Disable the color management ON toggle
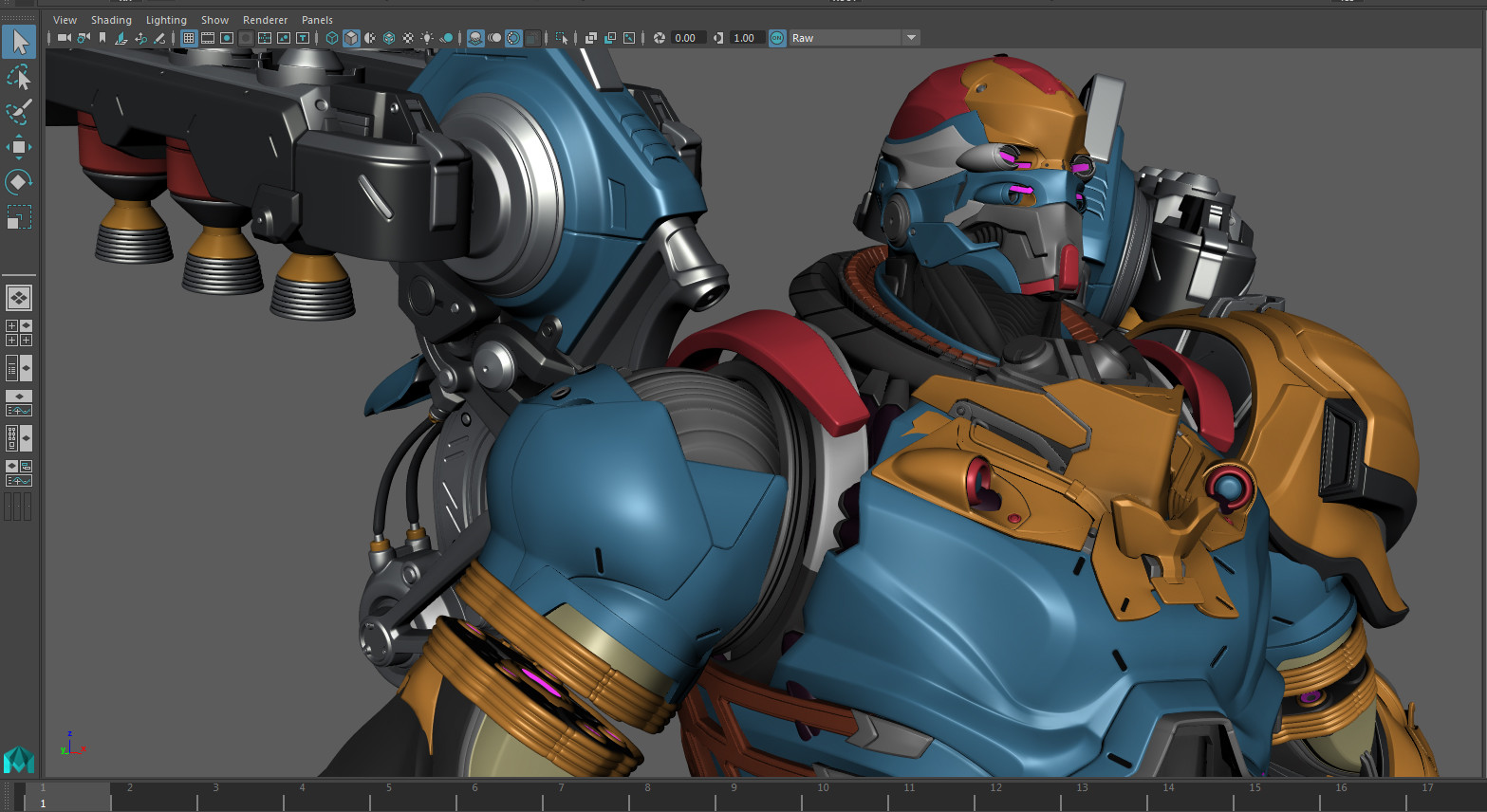This screenshot has width=1487, height=812. pos(775,38)
